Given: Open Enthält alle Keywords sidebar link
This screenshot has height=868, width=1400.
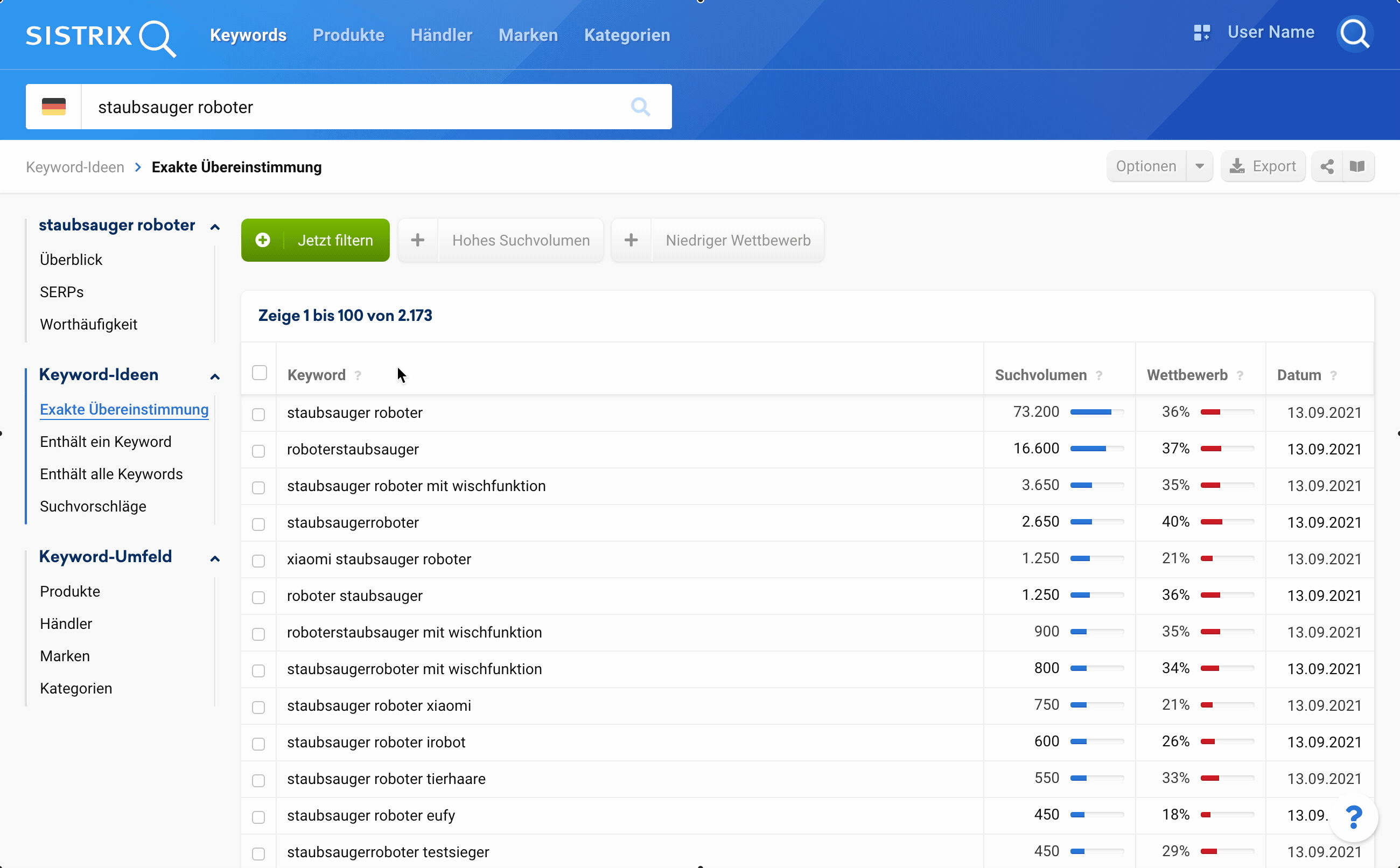Looking at the screenshot, I should (x=111, y=474).
